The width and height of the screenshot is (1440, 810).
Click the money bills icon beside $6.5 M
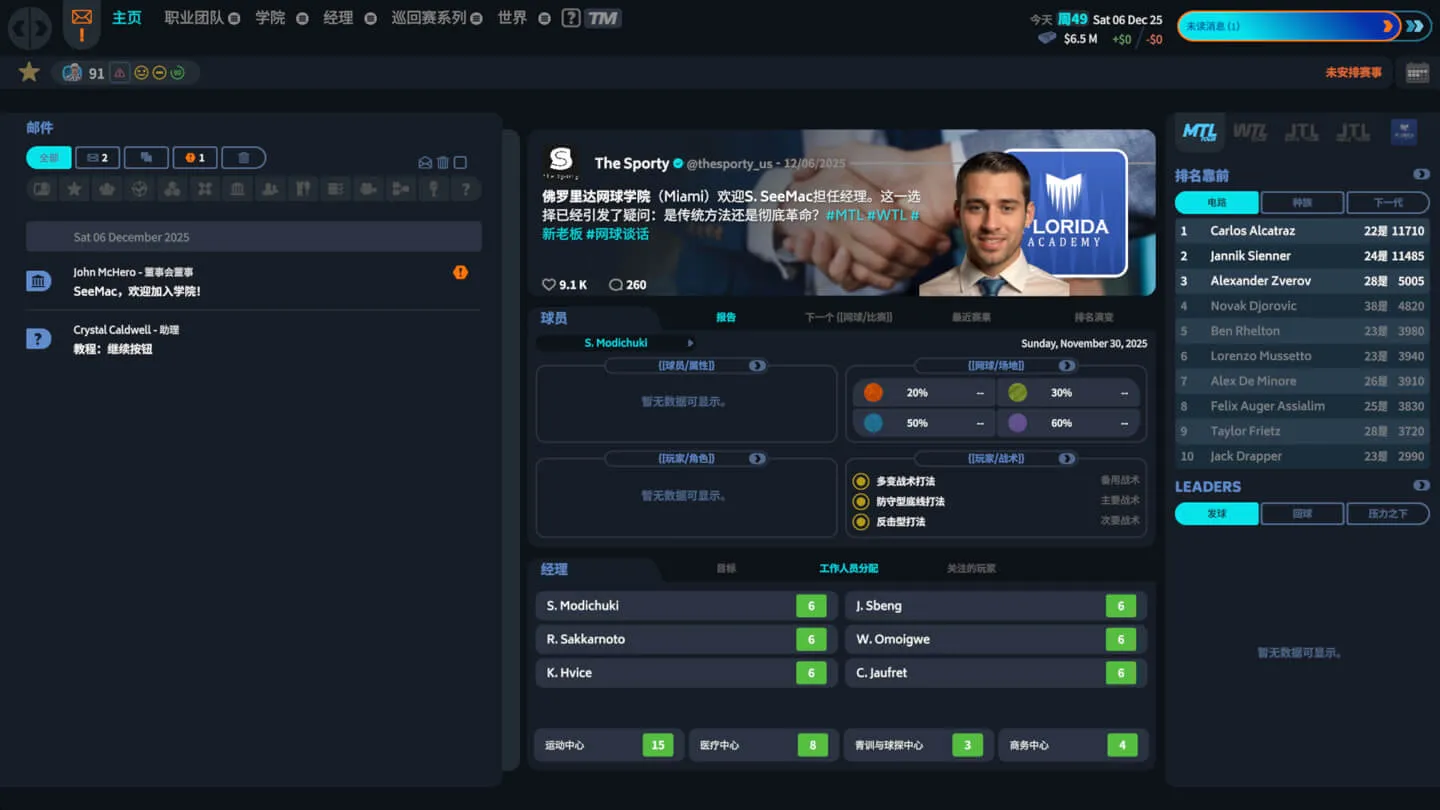click(1047, 38)
